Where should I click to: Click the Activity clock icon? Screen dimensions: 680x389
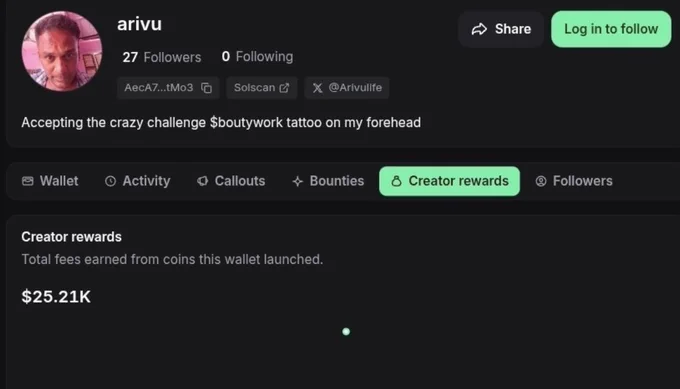coord(111,181)
